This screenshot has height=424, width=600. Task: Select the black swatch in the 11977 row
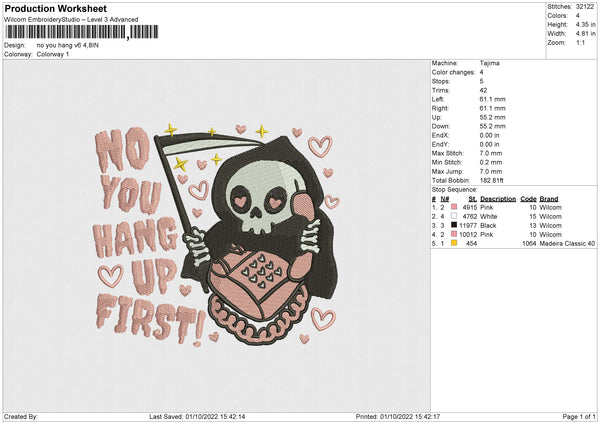coord(454,225)
